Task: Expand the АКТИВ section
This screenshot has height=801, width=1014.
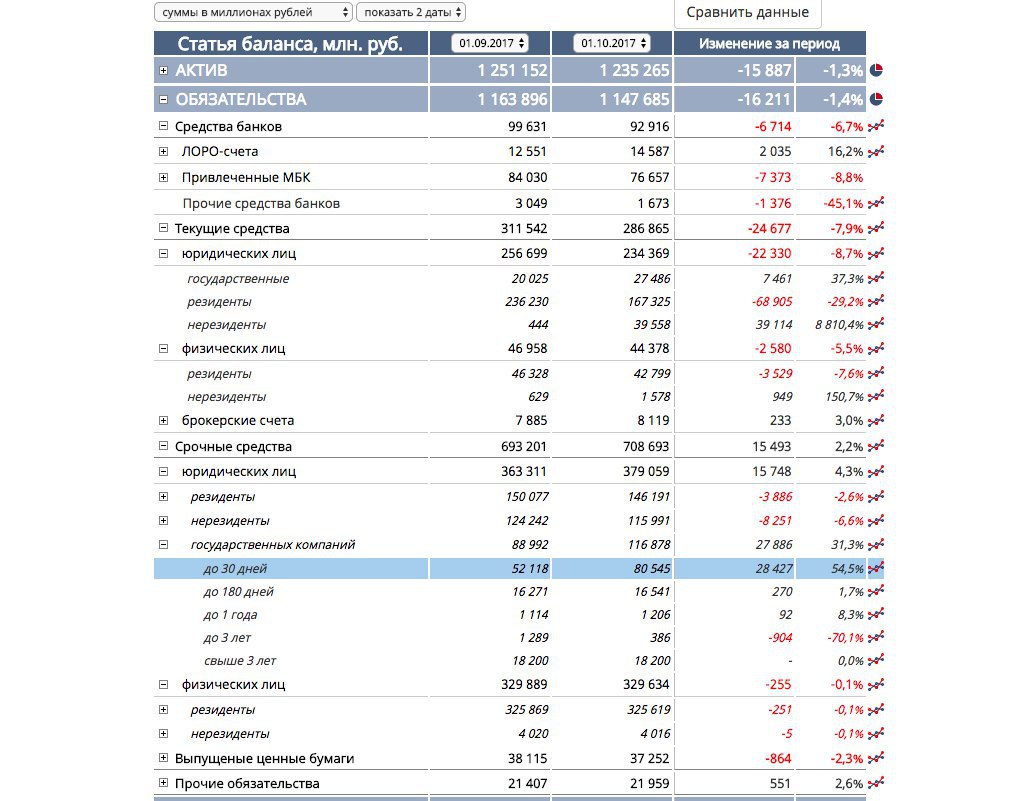Action: [164, 70]
